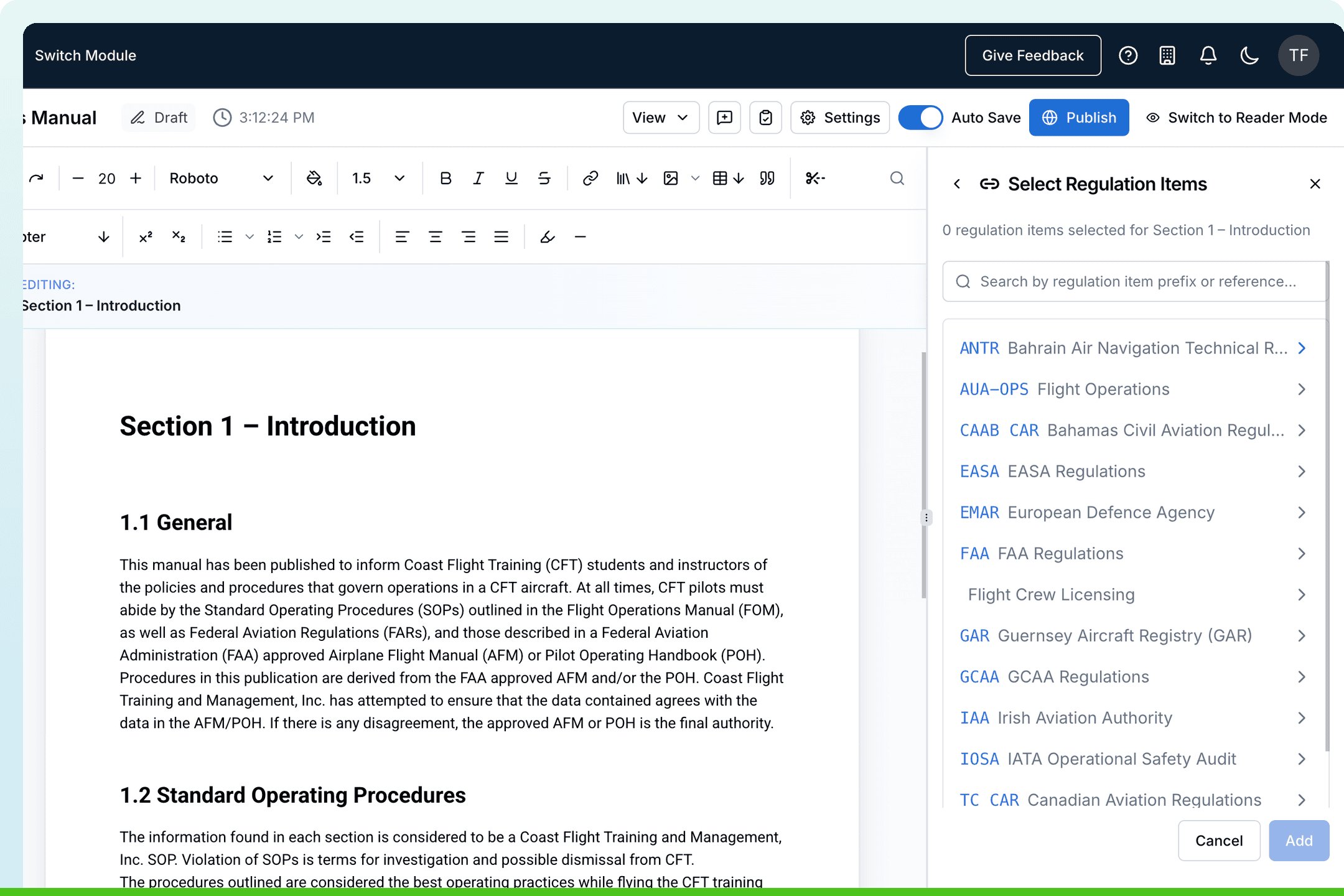Expand bulleted list style options
The width and height of the screenshot is (1344, 896).
250,237
